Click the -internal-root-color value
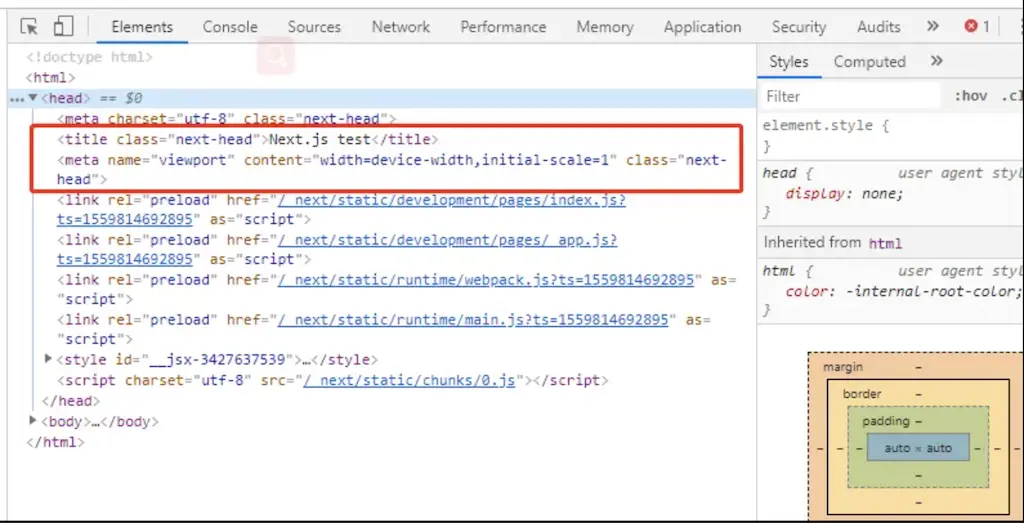1024x523 pixels. click(x=933, y=292)
